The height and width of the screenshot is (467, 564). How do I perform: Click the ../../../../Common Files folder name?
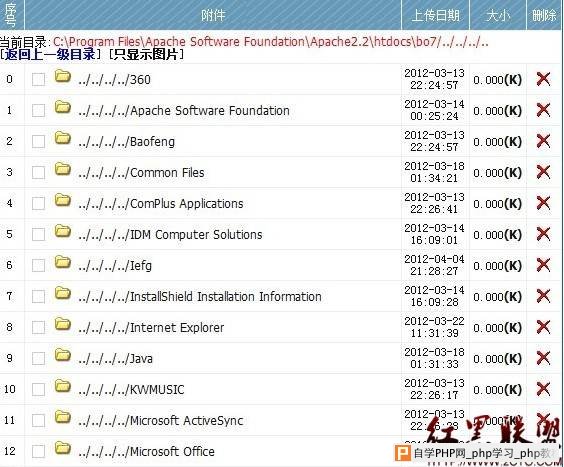[141, 172]
